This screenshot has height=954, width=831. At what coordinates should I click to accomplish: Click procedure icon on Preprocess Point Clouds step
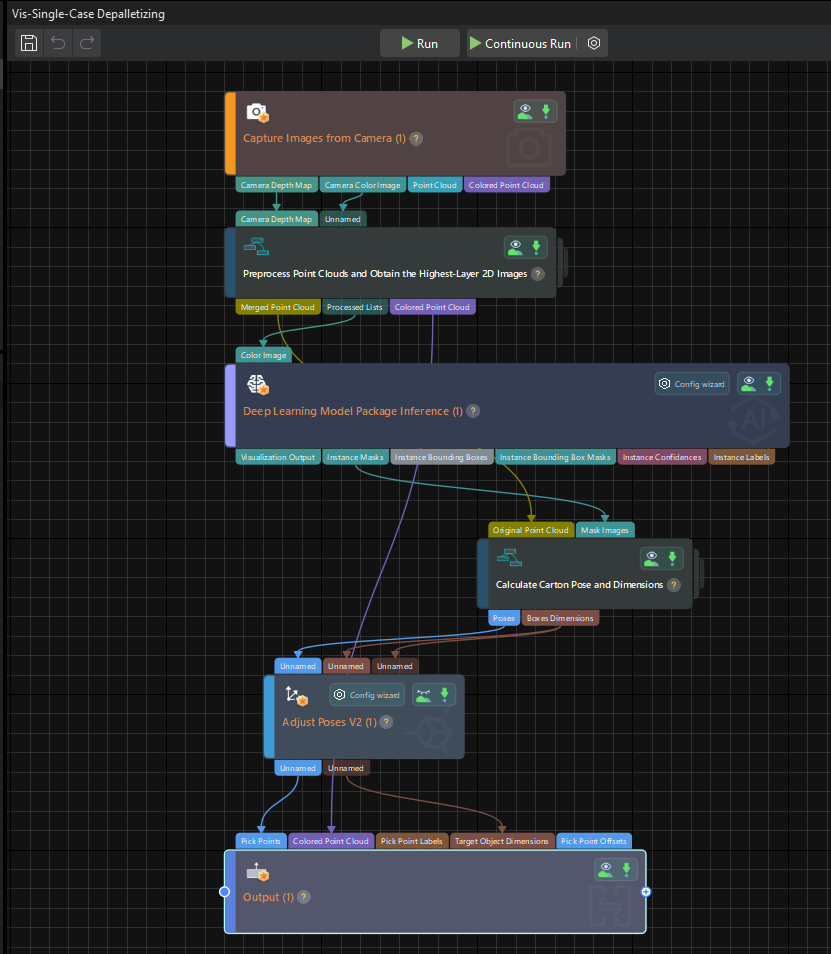tap(256, 247)
